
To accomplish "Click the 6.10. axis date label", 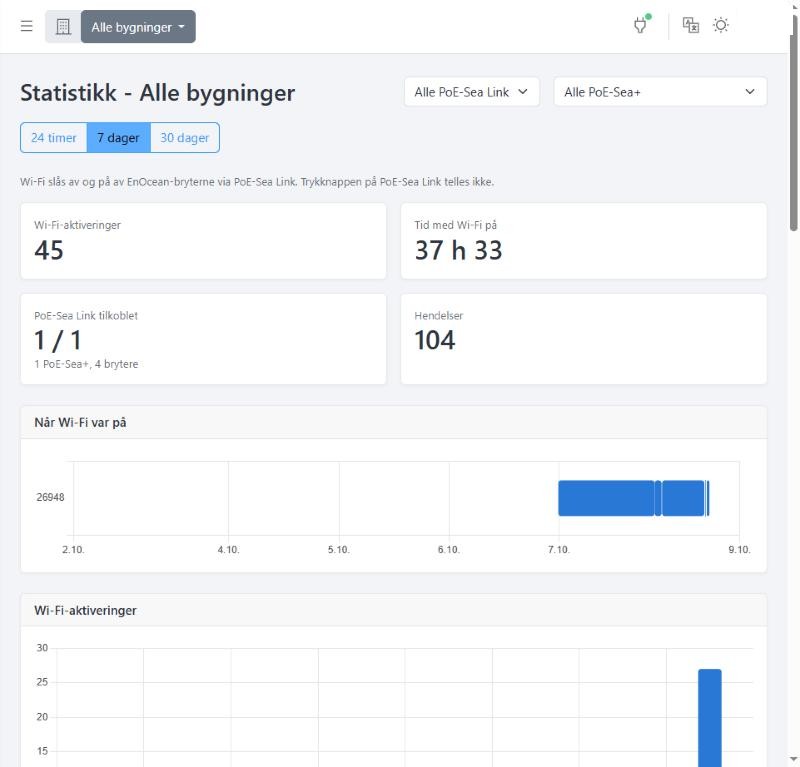I will pyautogui.click(x=448, y=550).
